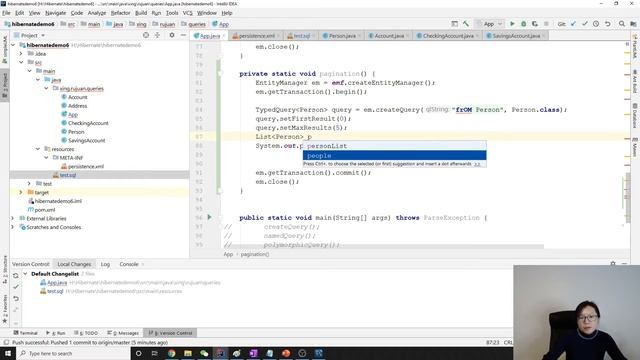
Task: Hide the Project panel with minus icon
Action: click(x=183, y=36)
